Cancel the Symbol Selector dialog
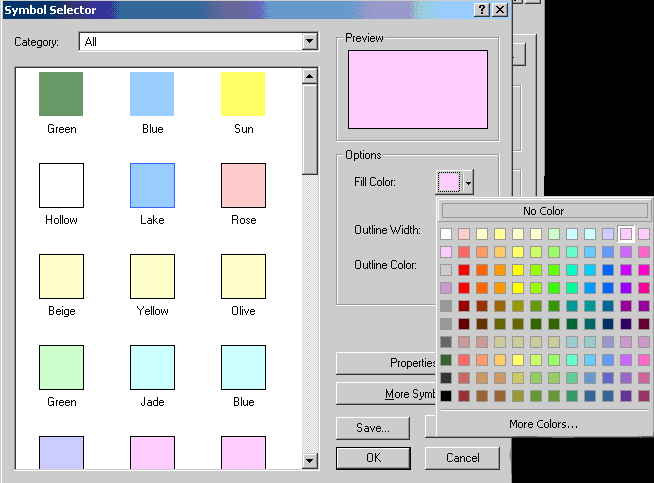Screen dimensions: 654x483 point(462,458)
